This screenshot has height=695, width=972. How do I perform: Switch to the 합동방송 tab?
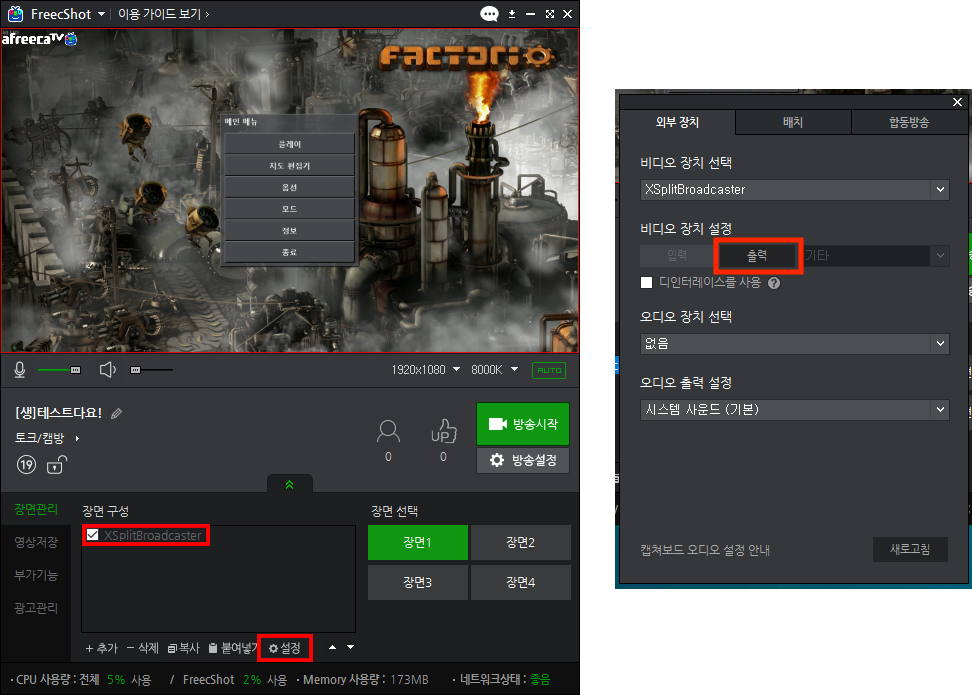(909, 122)
